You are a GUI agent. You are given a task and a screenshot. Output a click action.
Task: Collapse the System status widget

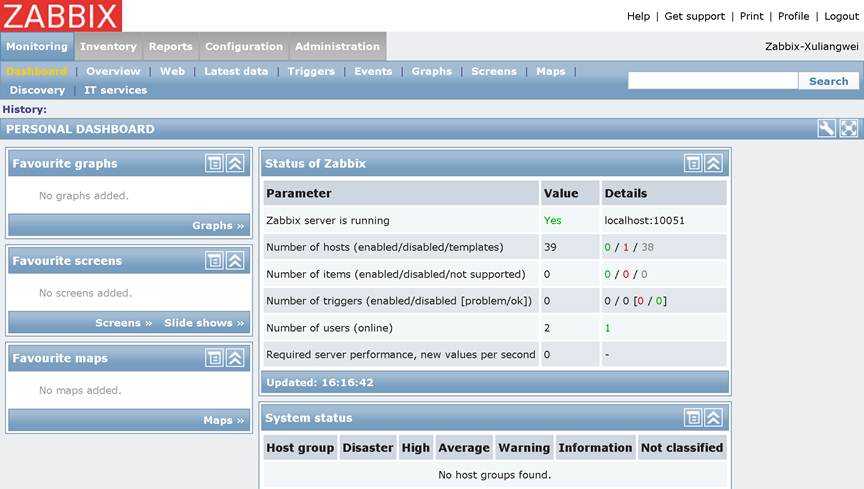[x=714, y=417]
